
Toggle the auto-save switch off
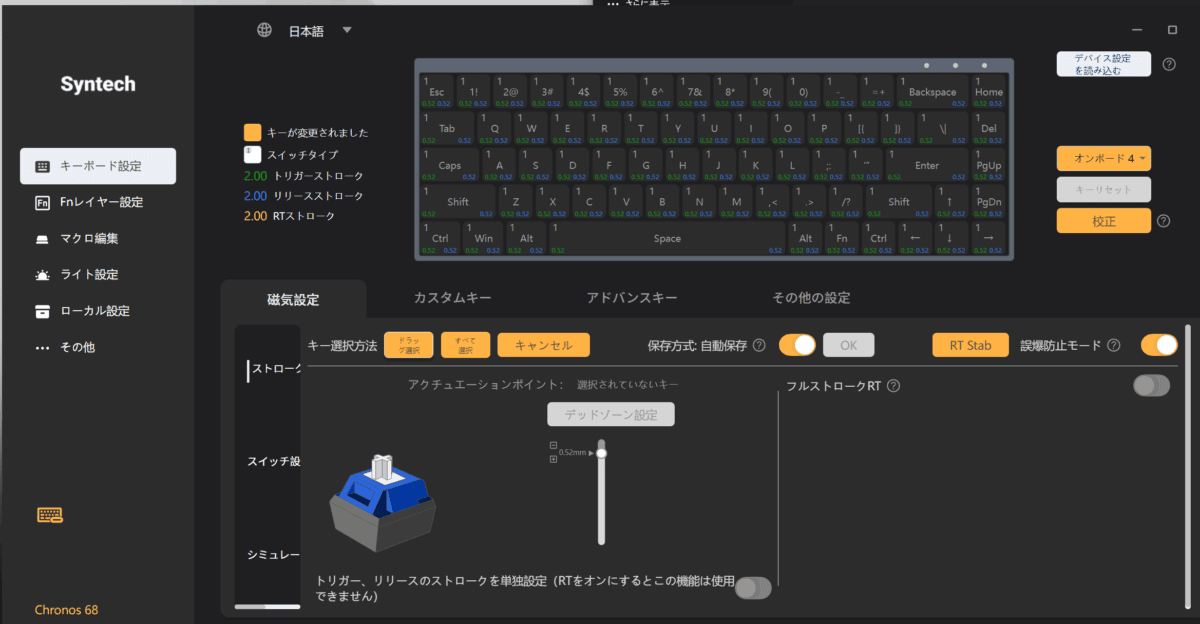pyautogui.click(x=797, y=345)
